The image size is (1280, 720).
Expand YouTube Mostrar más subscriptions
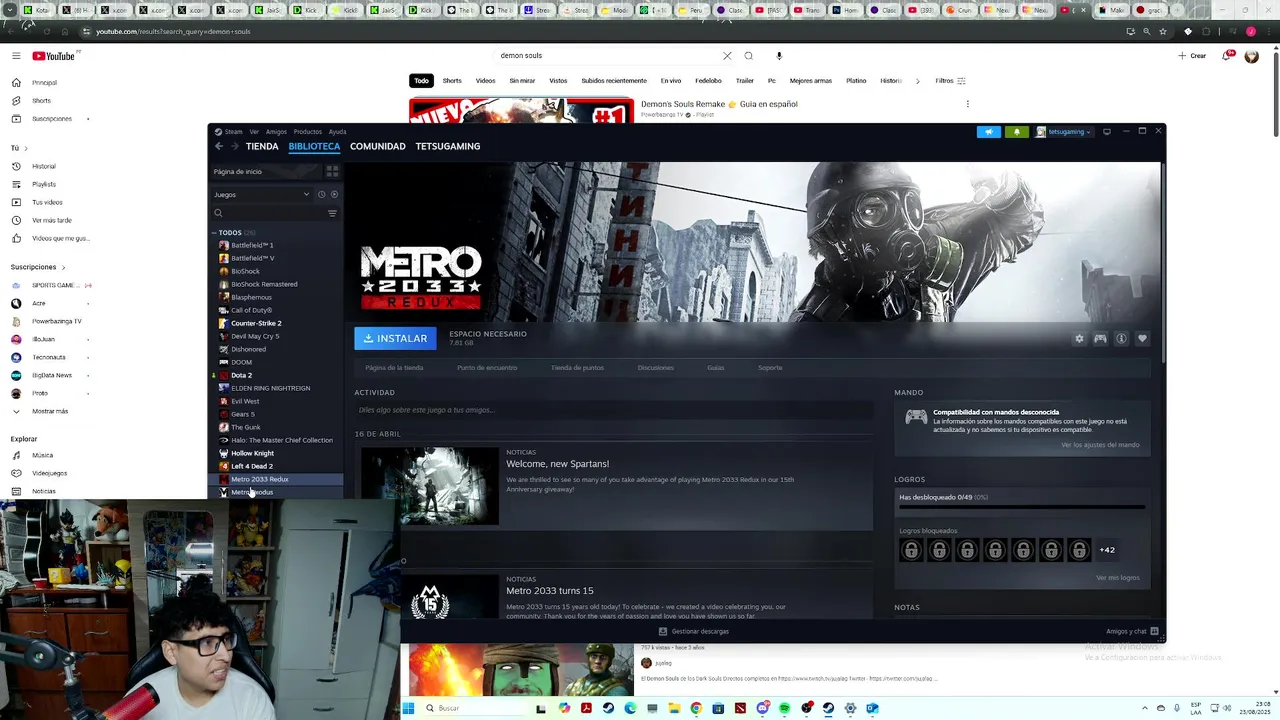[x=50, y=411]
